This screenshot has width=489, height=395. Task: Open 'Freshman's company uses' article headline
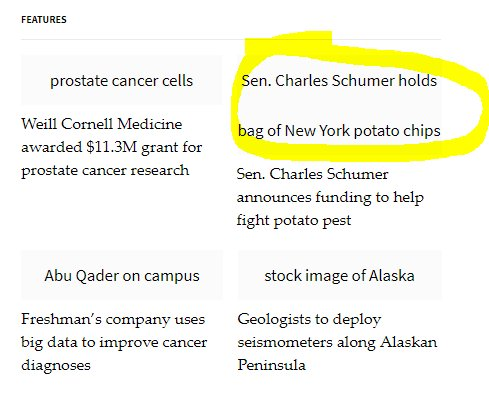click(x=114, y=342)
